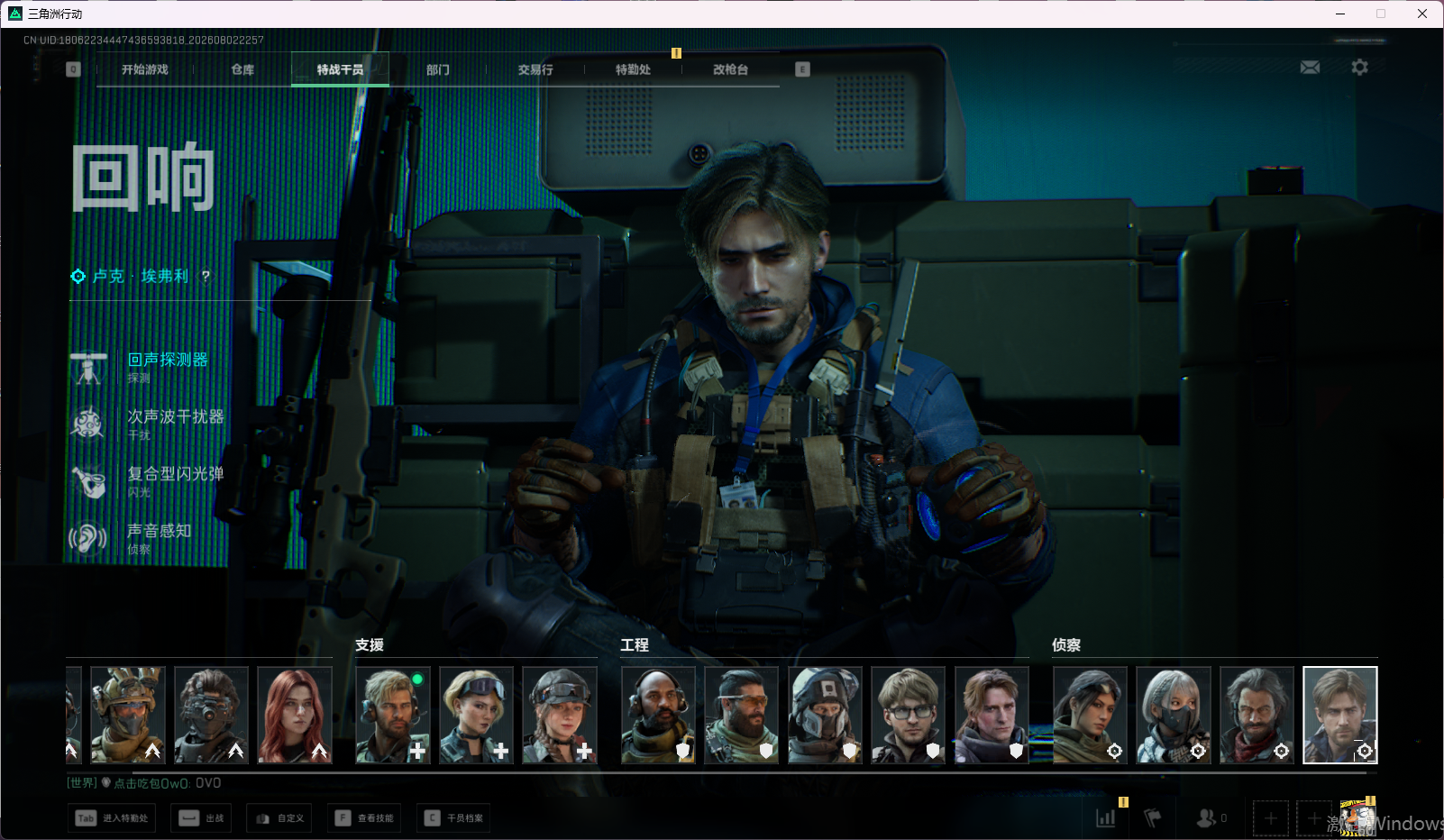Image resolution: width=1444 pixels, height=840 pixels.
Task: Close the 三角洲行动 window
Action: click(1422, 14)
